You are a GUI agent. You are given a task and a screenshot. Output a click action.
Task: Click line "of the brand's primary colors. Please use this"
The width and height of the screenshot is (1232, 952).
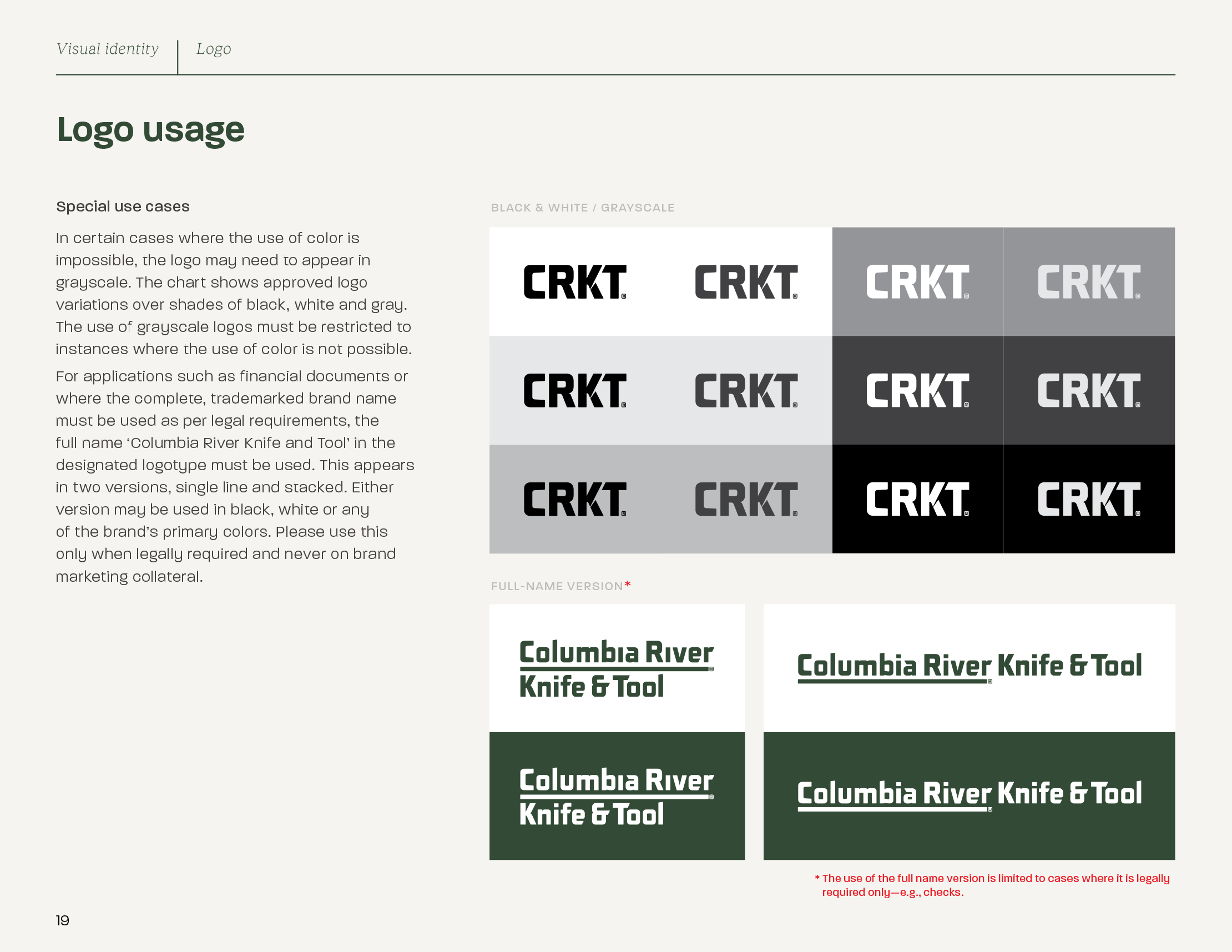[221, 532]
